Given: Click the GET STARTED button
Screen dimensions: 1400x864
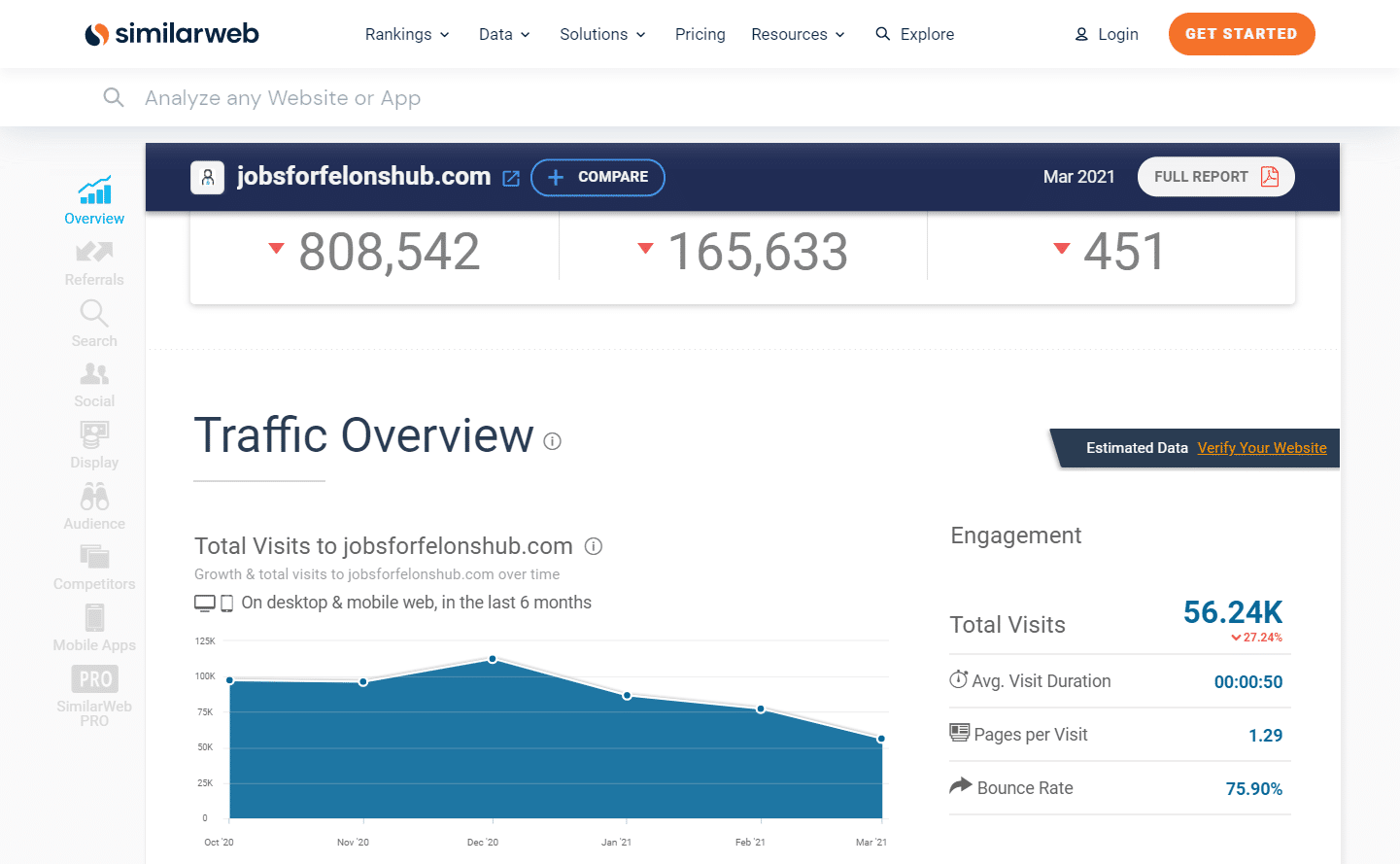Looking at the screenshot, I should coord(1241,34).
